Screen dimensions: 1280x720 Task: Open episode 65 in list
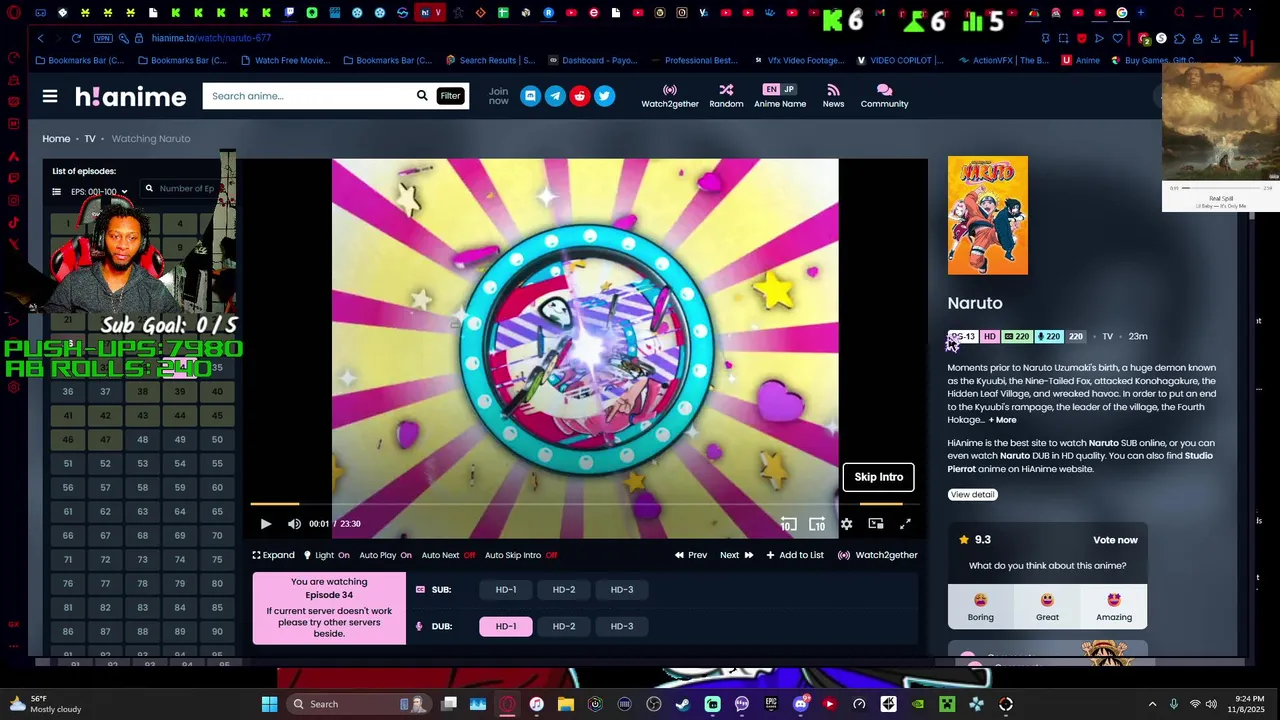(217, 512)
